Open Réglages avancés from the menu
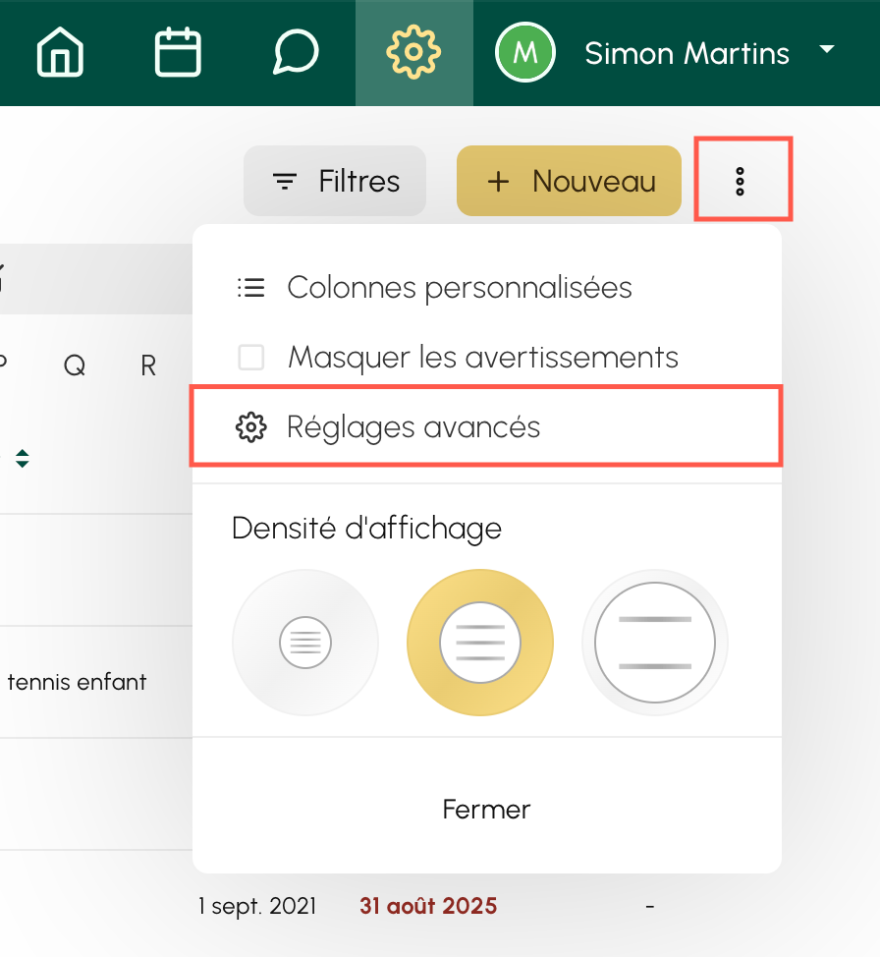The image size is (880, 957). point(413,427)
